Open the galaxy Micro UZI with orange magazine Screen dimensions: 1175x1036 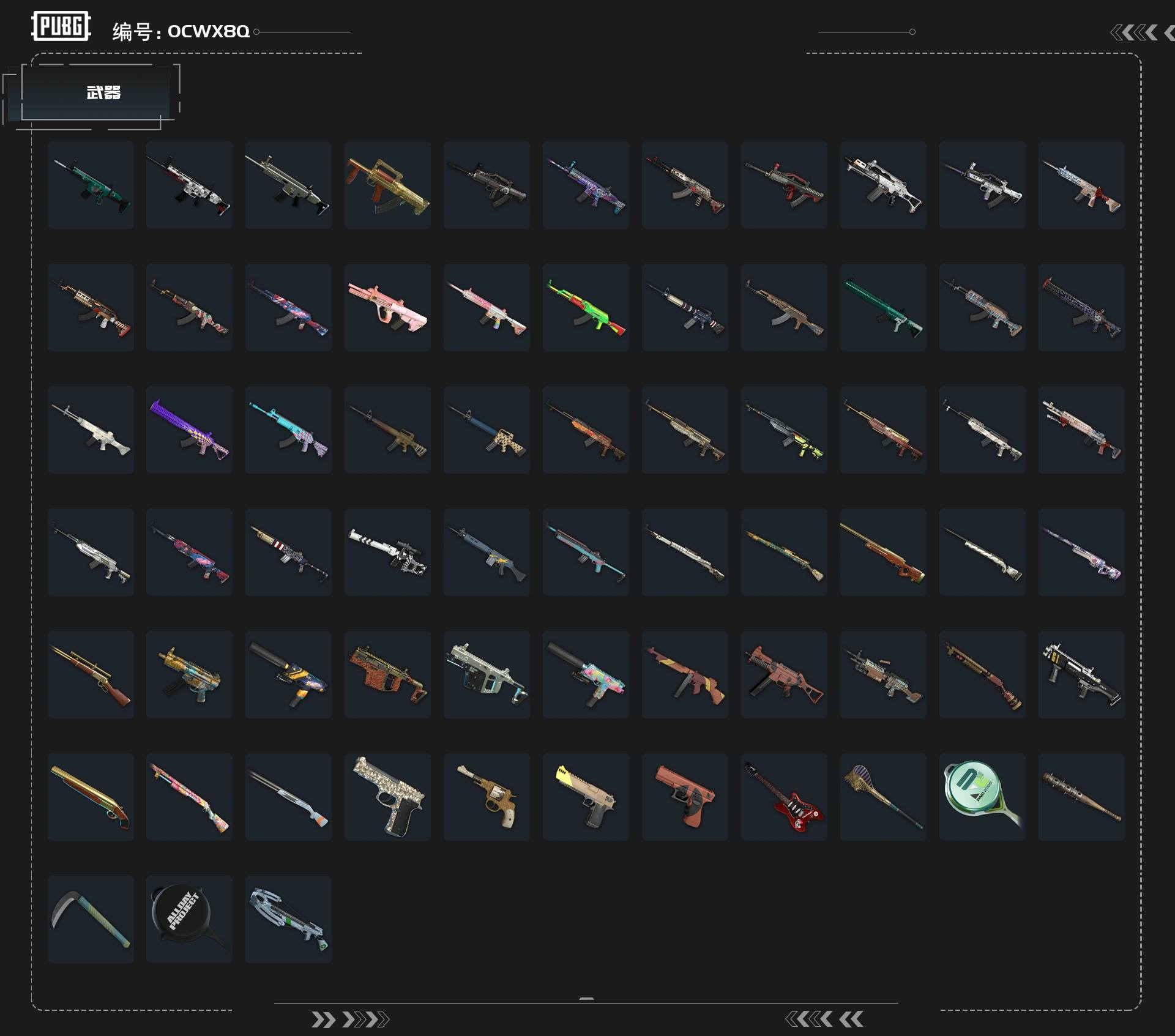(x=288, y=674)
